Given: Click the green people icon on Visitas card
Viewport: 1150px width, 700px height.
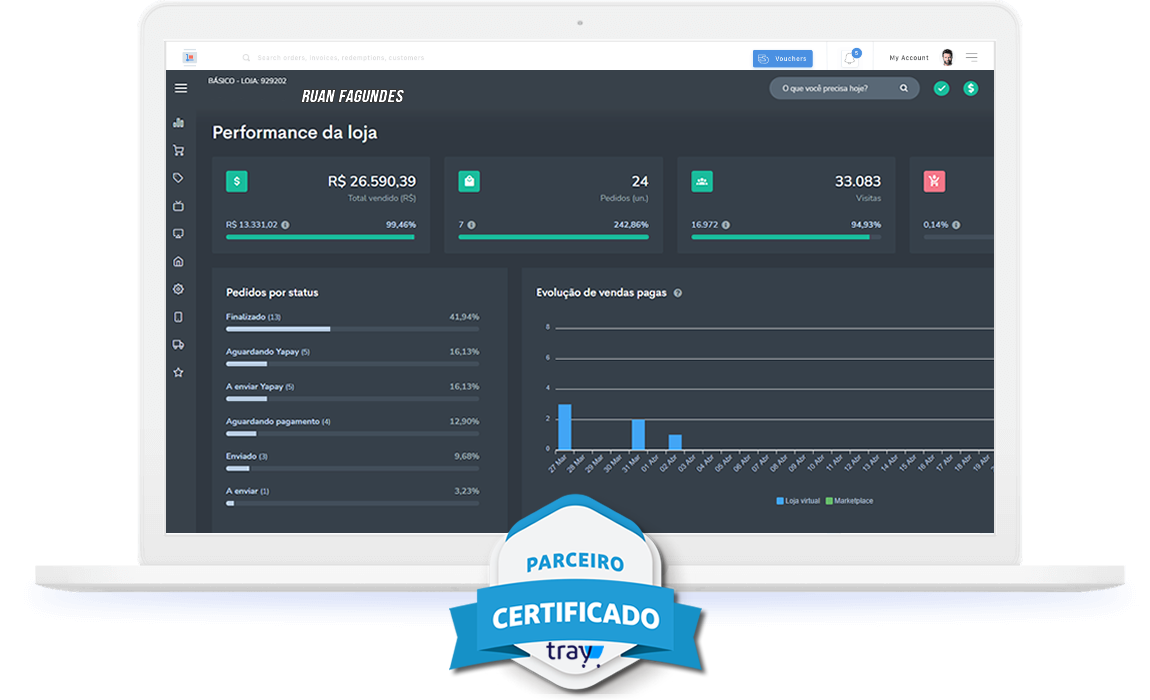Looking at the screenshot, I should point(702,181).
